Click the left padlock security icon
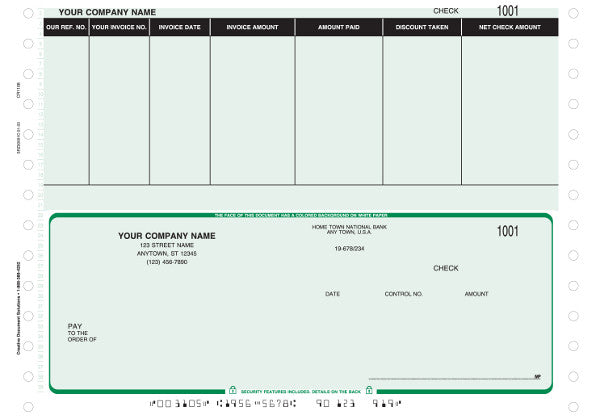The image size is (600, 419). pyautogui.click(x=232, y=390)
